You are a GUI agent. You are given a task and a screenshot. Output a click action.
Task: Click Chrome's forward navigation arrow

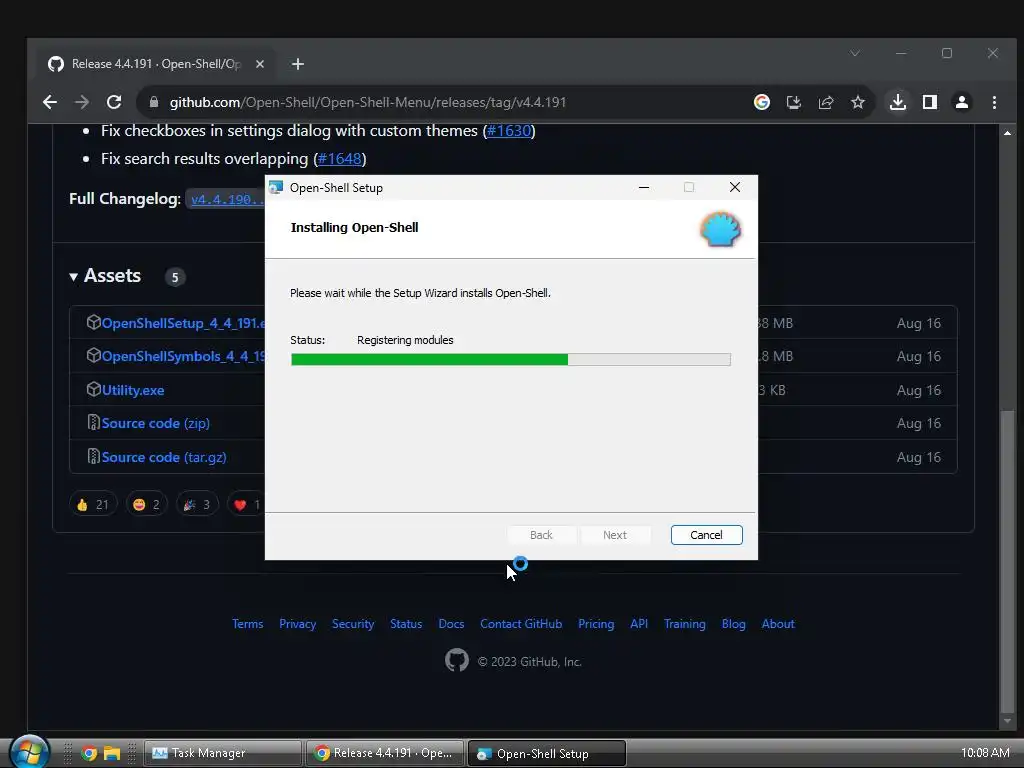[x=82, y=102]
